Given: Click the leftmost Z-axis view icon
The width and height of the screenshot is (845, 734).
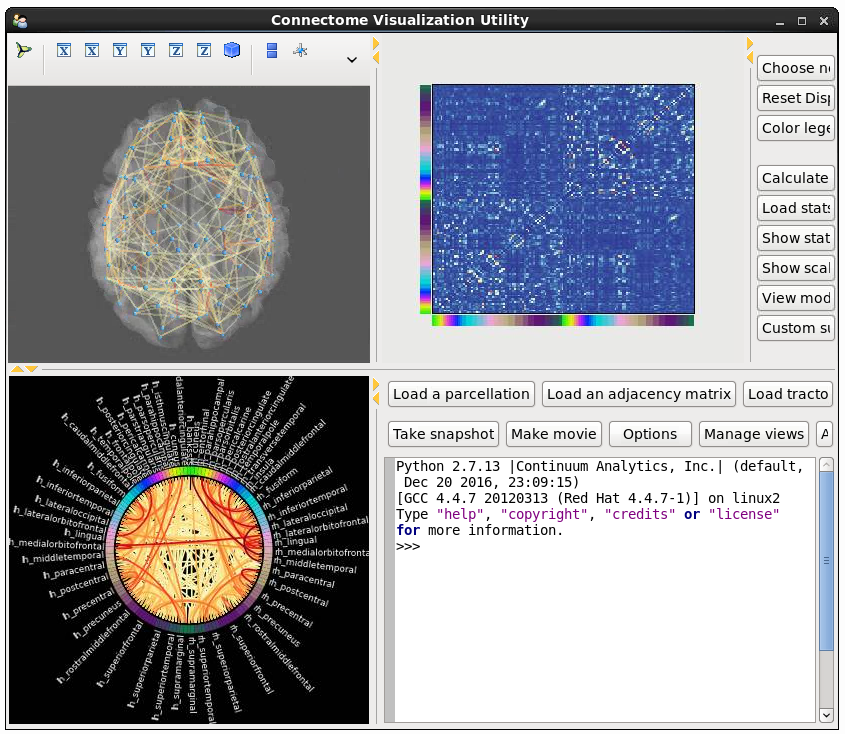Looking at the screenshot, I should pyautogui.click(x=176, y=51).
